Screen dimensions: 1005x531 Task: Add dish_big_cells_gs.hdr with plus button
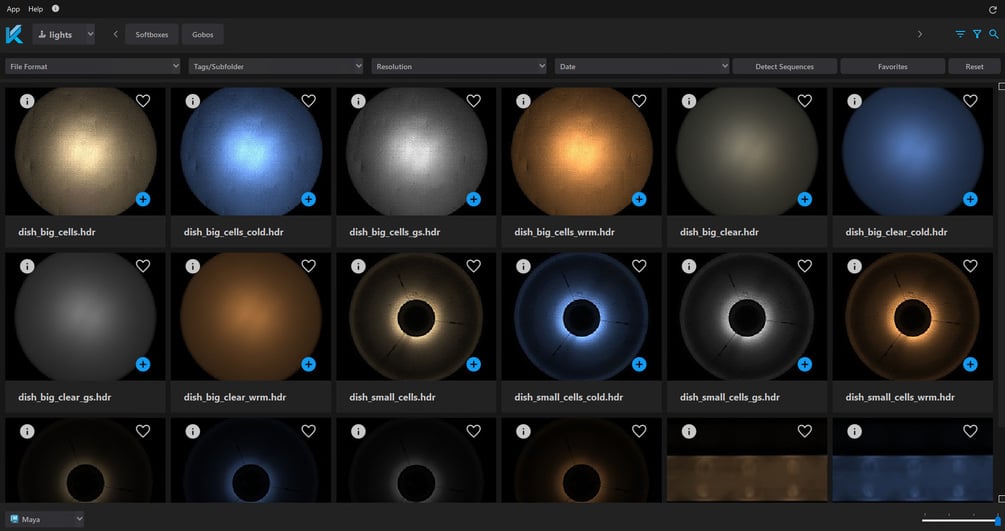(x=474, y=199)
